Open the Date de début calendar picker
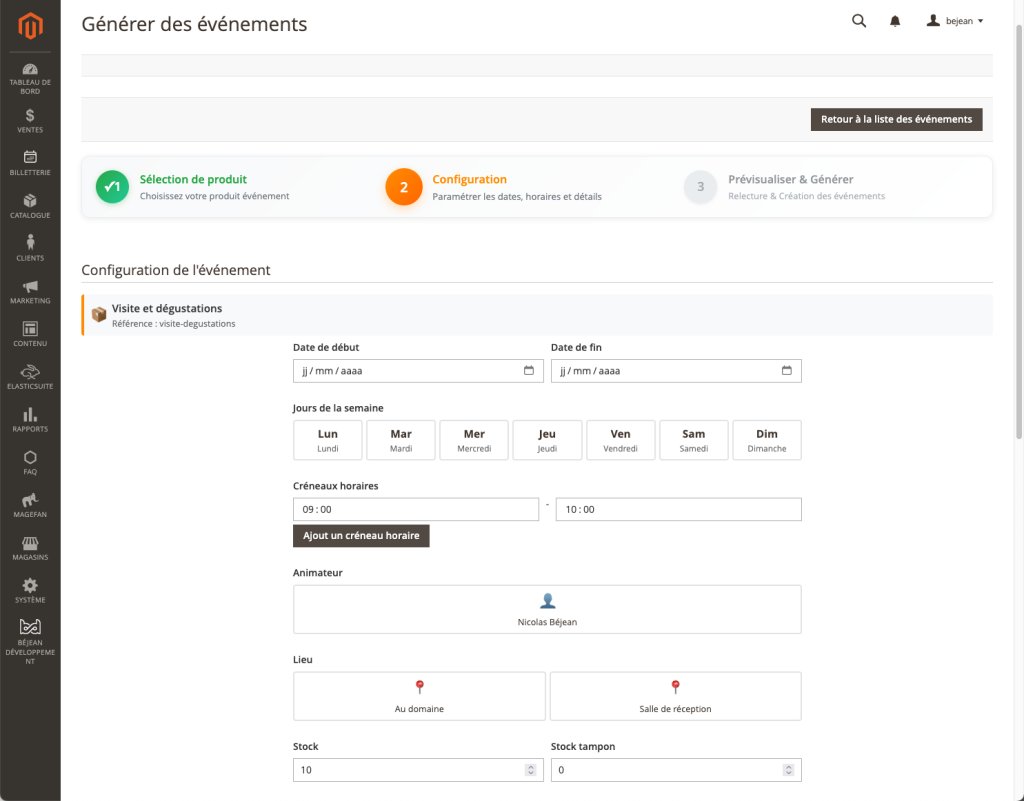Image resolution: width=1024 pixels, height=801 pixels. pos(529,370)
